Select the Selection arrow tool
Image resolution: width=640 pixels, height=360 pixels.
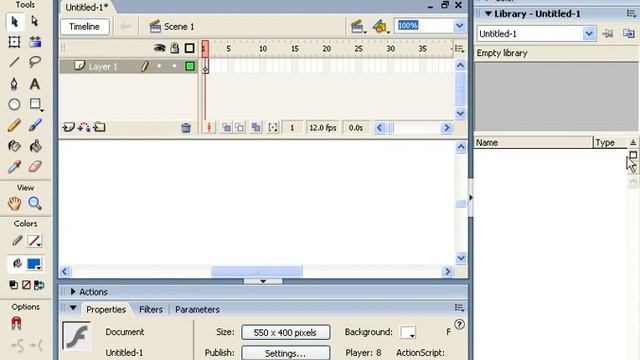pos(15,22)
